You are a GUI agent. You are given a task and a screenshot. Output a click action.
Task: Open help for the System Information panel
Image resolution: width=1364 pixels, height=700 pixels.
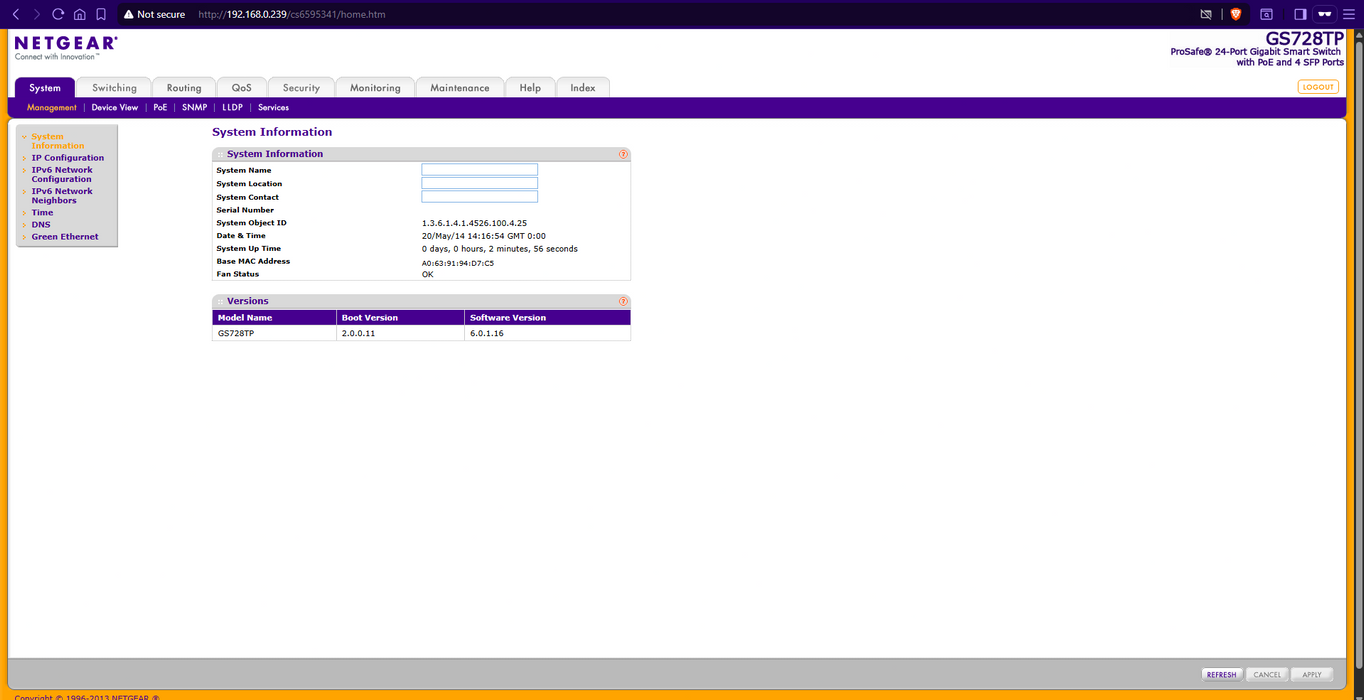[x=623, y=154]
